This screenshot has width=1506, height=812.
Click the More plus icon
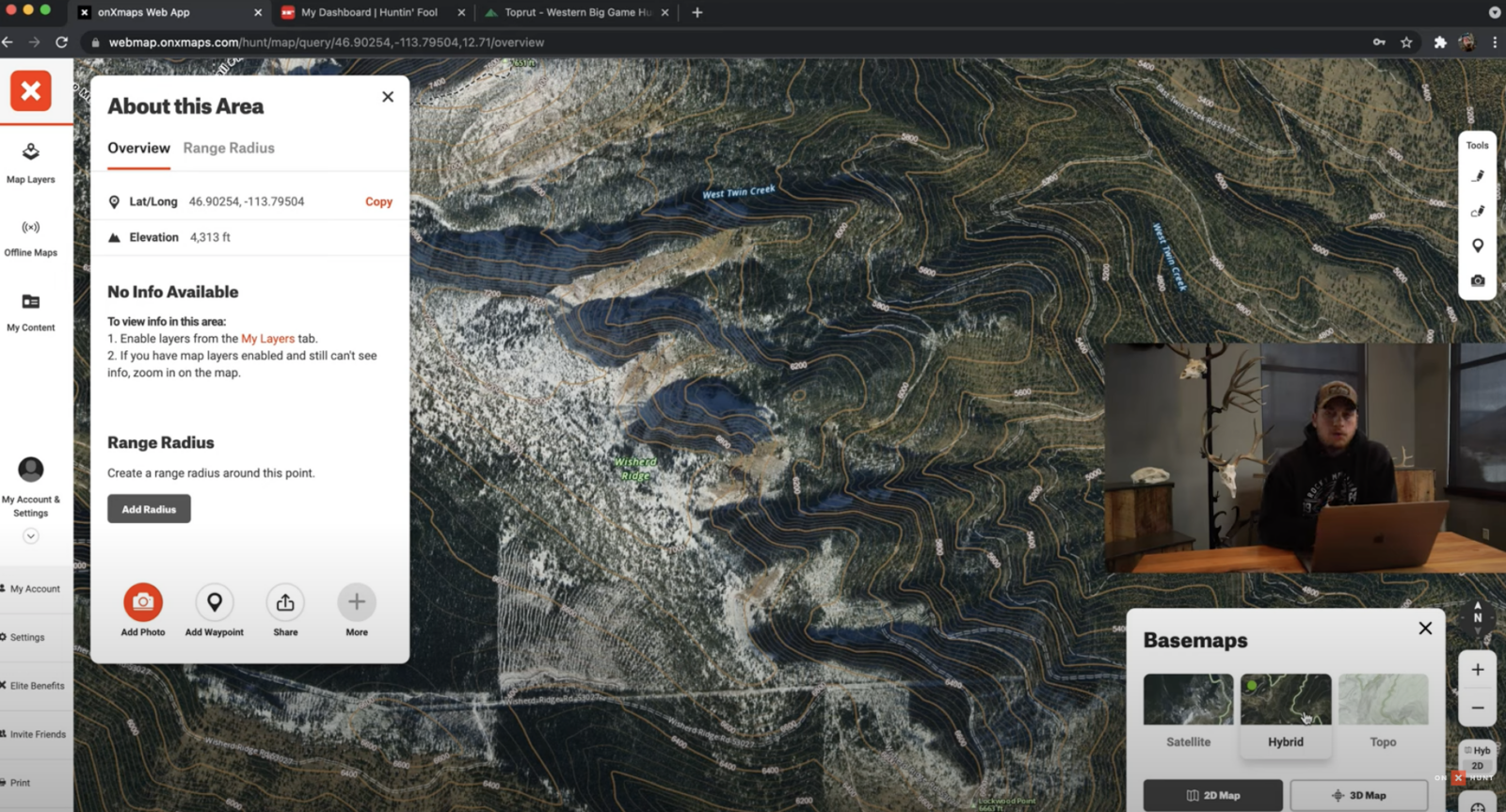357,602
